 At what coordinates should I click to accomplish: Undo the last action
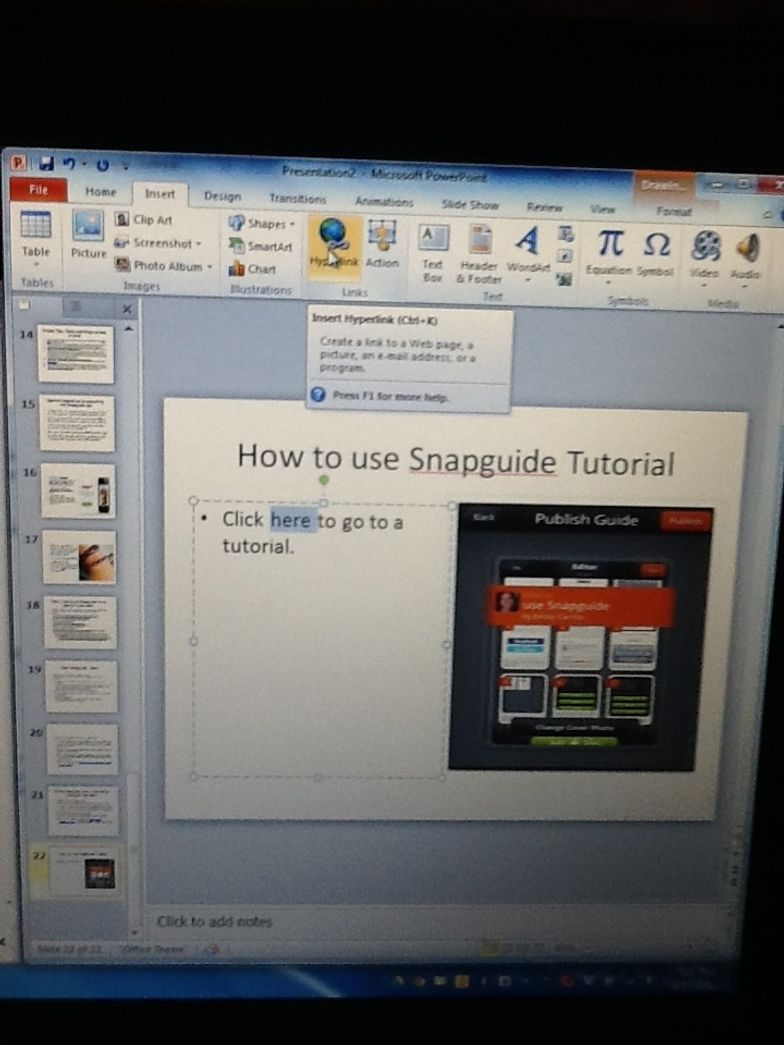(69, 163)
